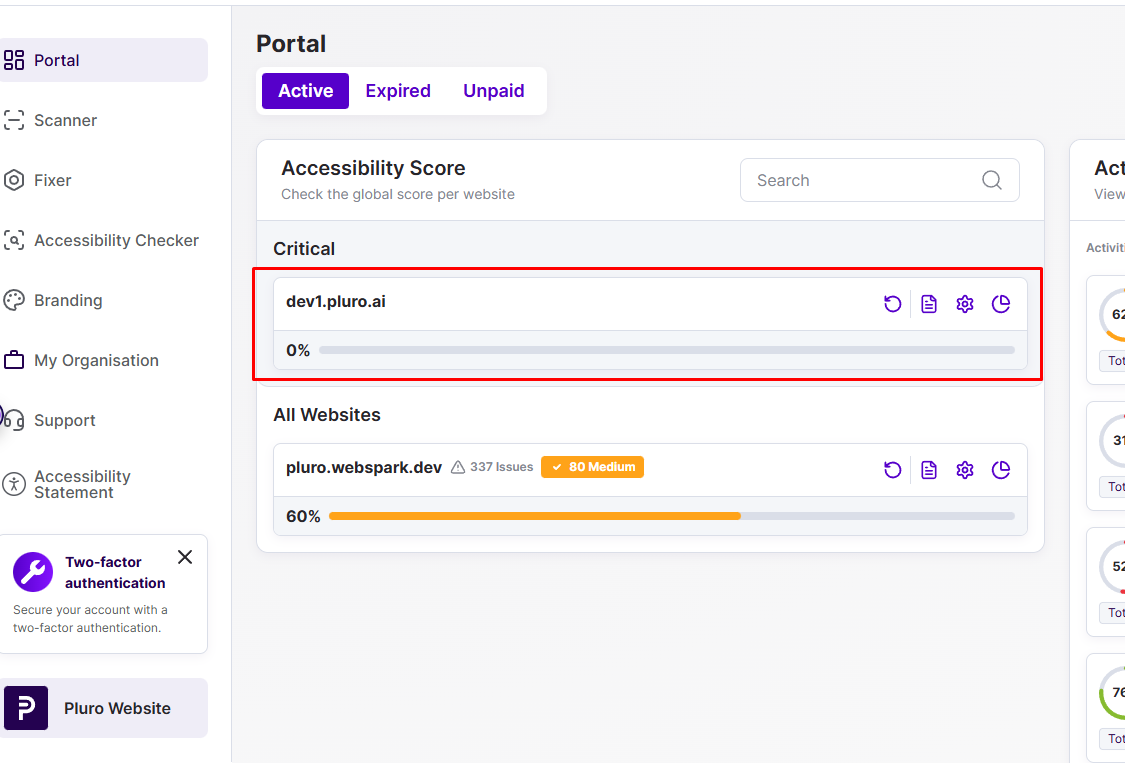Navigate to Branding page
Image resolution: width=1125 pixels, height=763 pixels.
pyautogui.click(x=68, y=300)
